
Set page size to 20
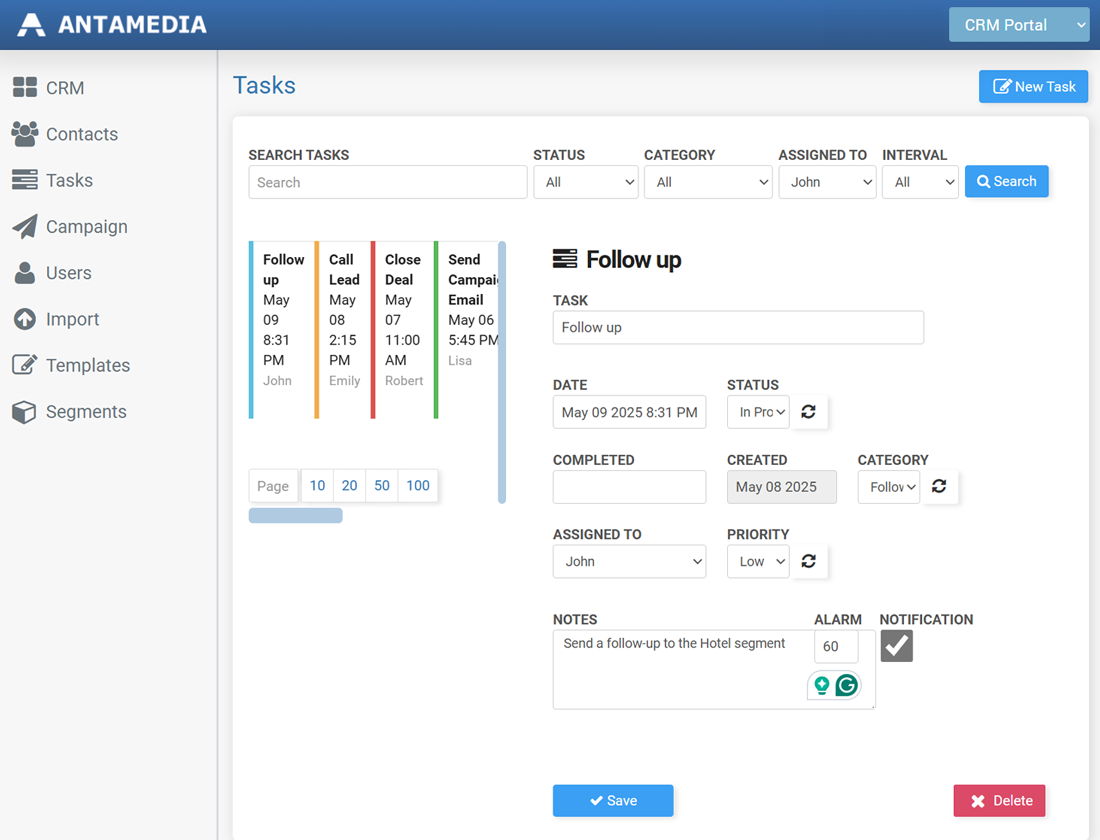349,486
